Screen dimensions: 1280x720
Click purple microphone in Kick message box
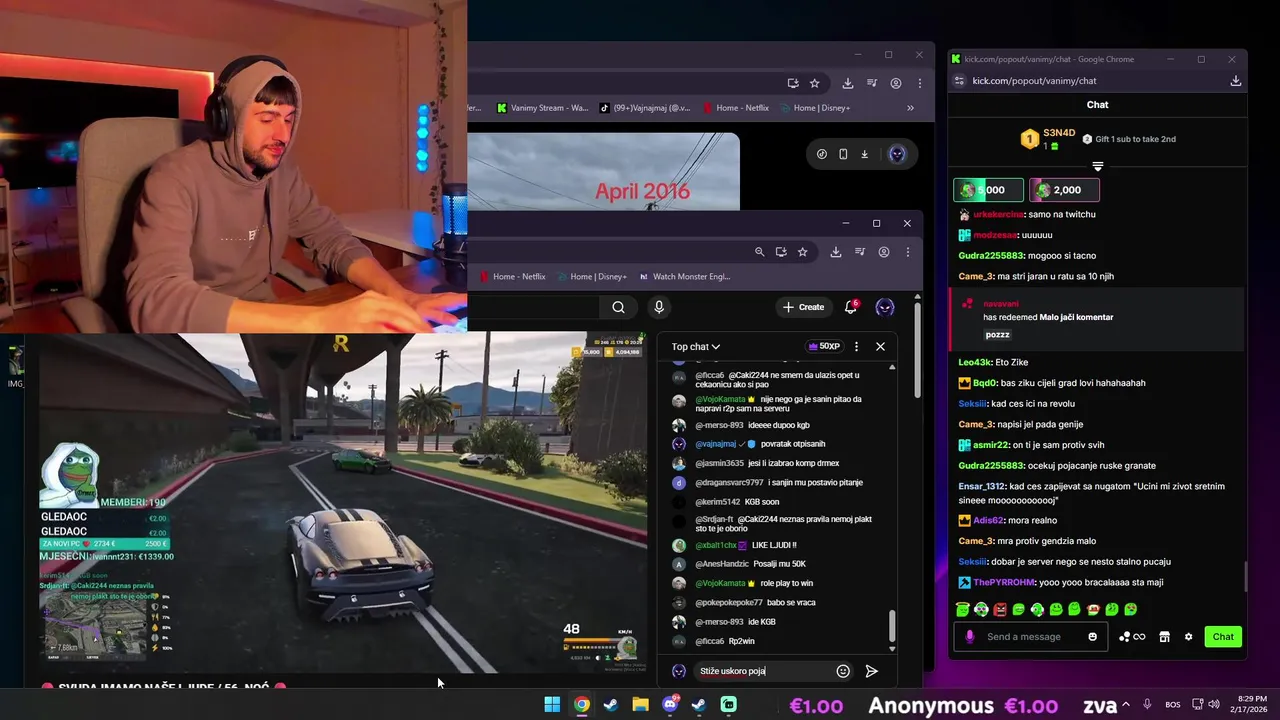[x=969, y=637]
